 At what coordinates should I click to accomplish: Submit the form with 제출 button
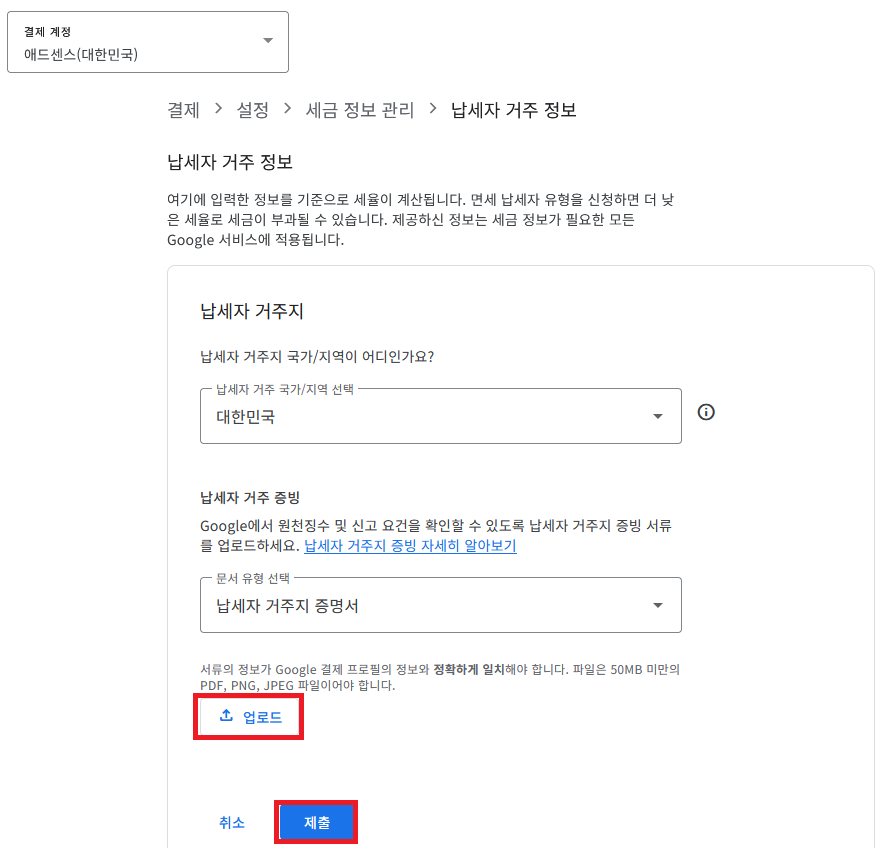[x=316, y=823]
